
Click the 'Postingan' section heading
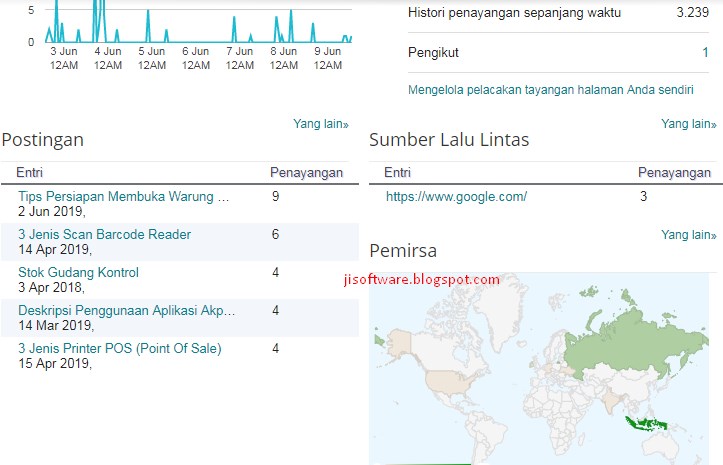43,140
